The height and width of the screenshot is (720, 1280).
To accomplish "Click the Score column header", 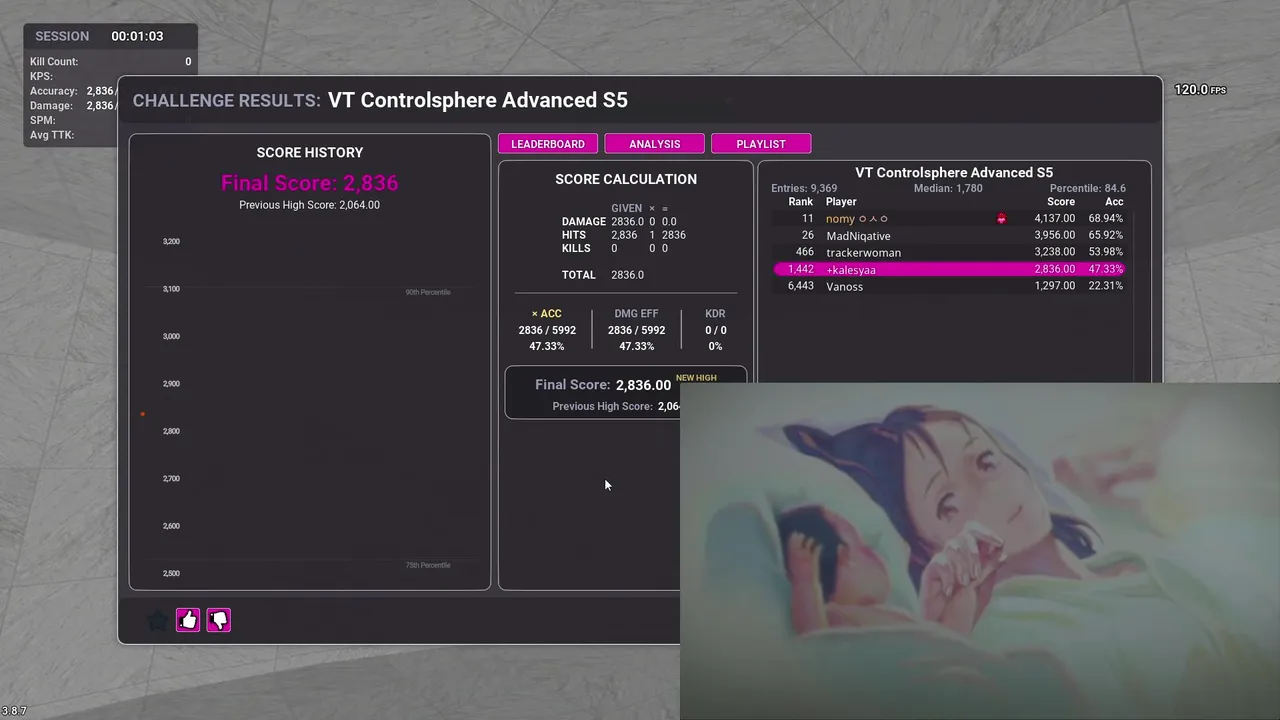I will click(1061, 202).
